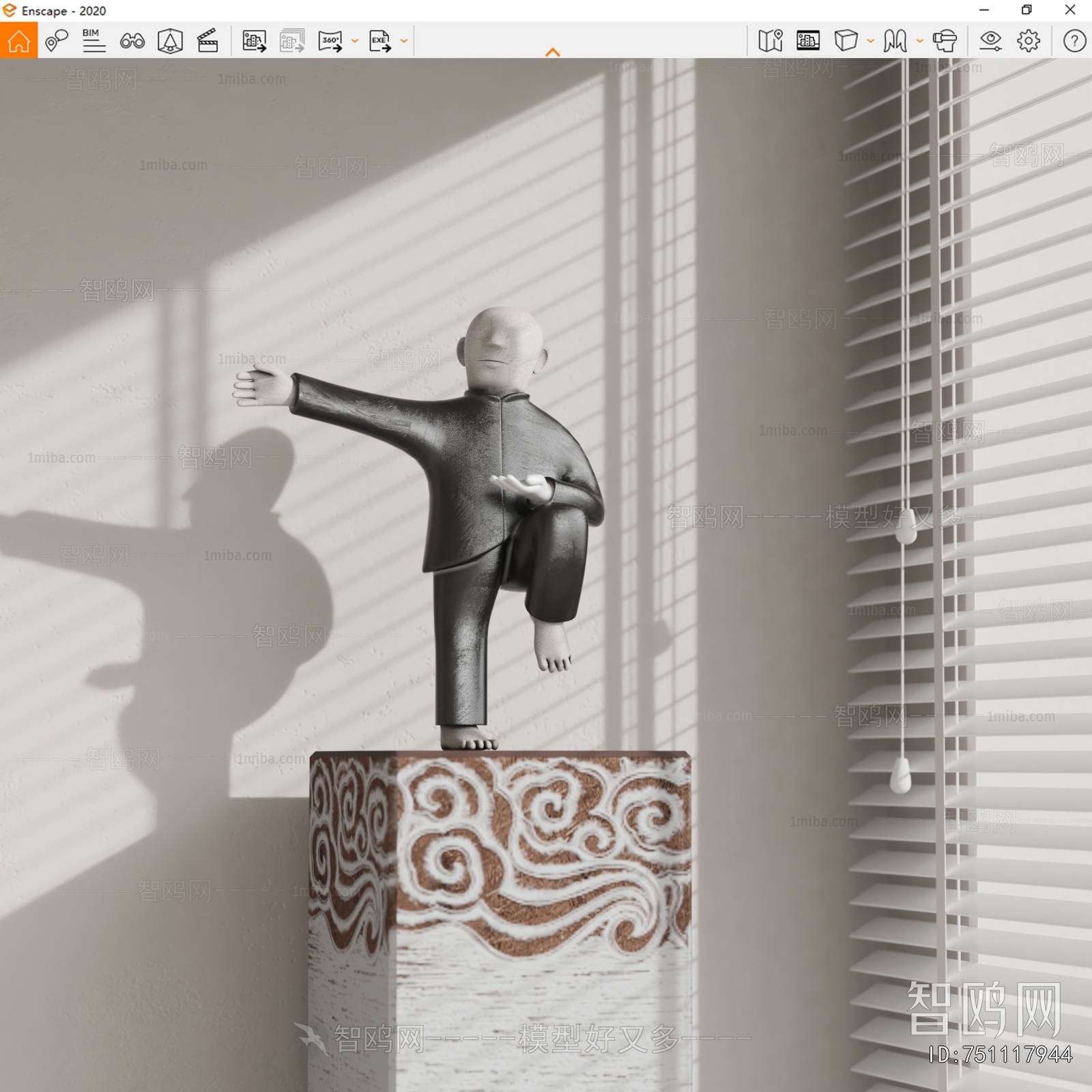Open General Settings gear icon
The image size is (1092, 1092).
click(1029, 41)
